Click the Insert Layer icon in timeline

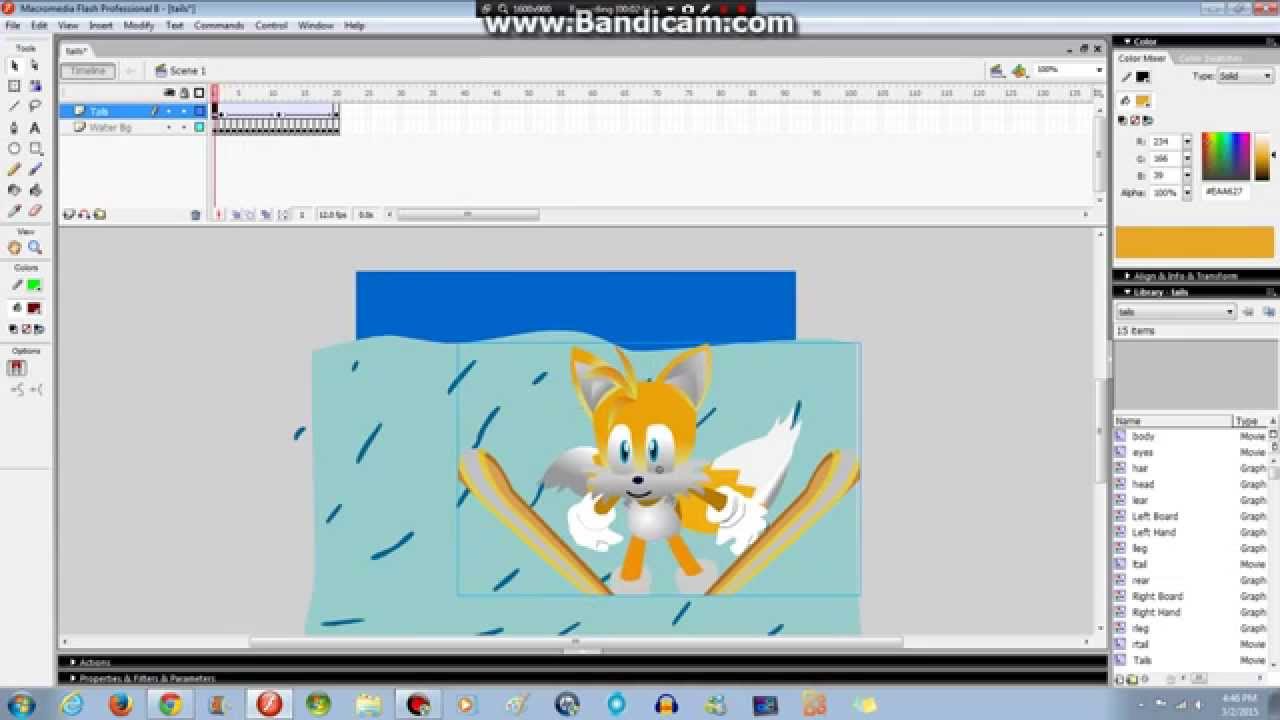pos(69,214)
